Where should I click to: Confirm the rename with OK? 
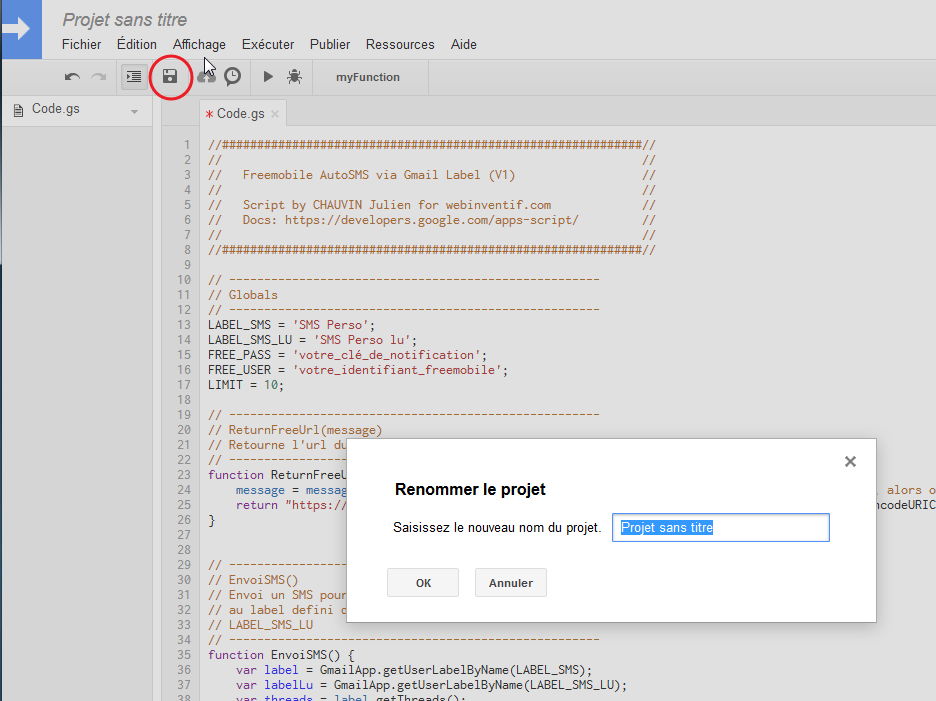click(423, 583)
